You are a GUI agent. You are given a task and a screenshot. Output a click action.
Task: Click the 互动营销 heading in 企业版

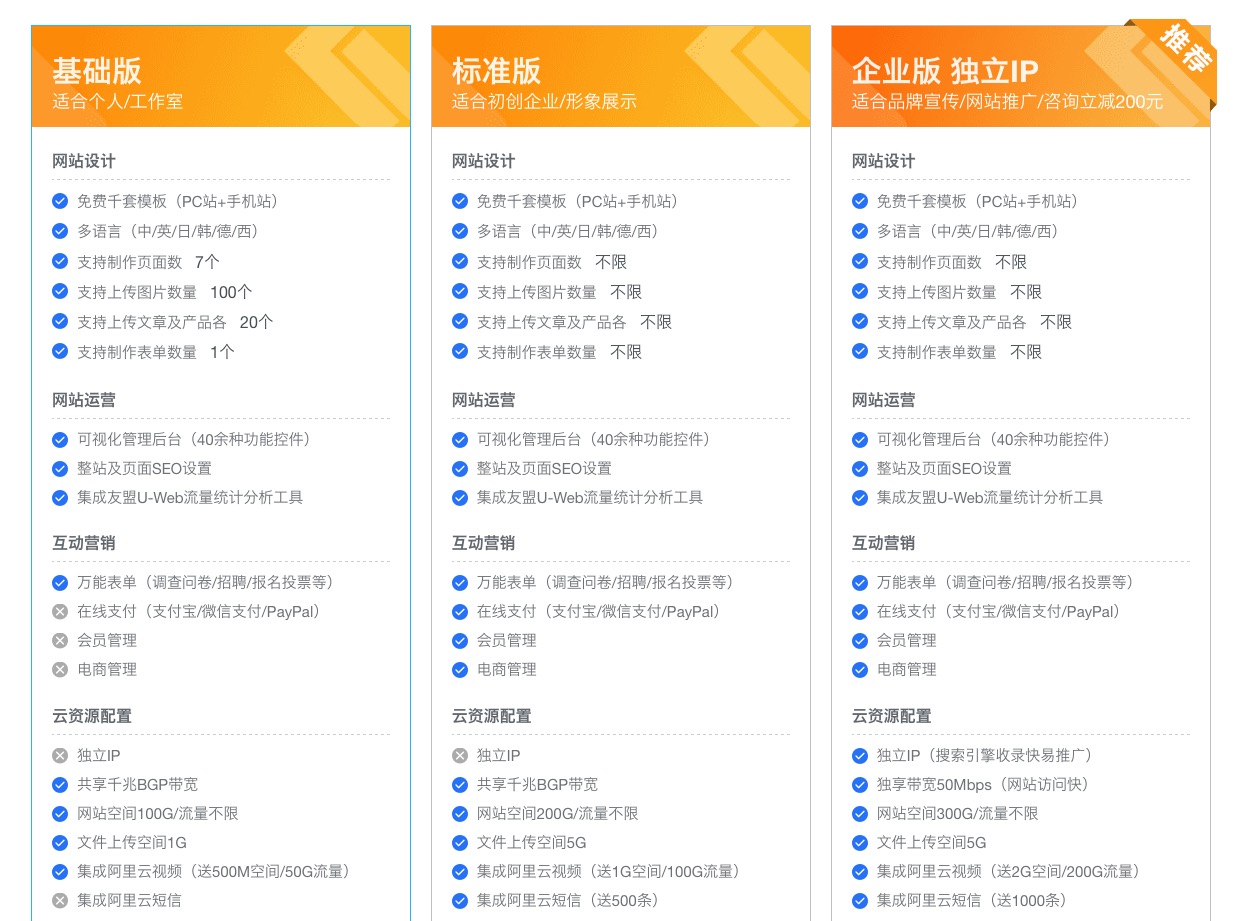pos(884,543)
